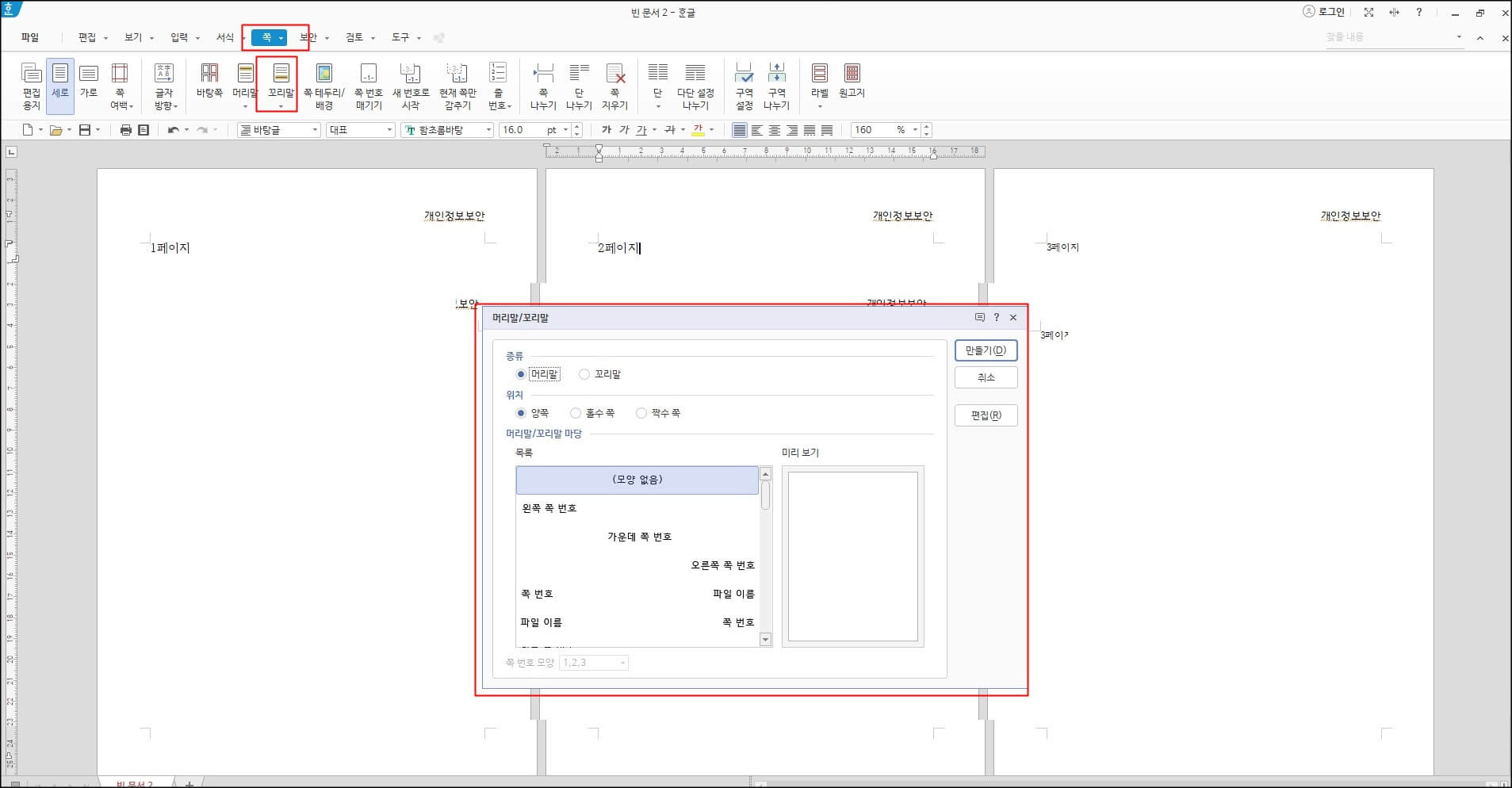Click 현재 쪽만 감추기 icon
Screen dimensions: 1512x788
[x=457, y=86]
